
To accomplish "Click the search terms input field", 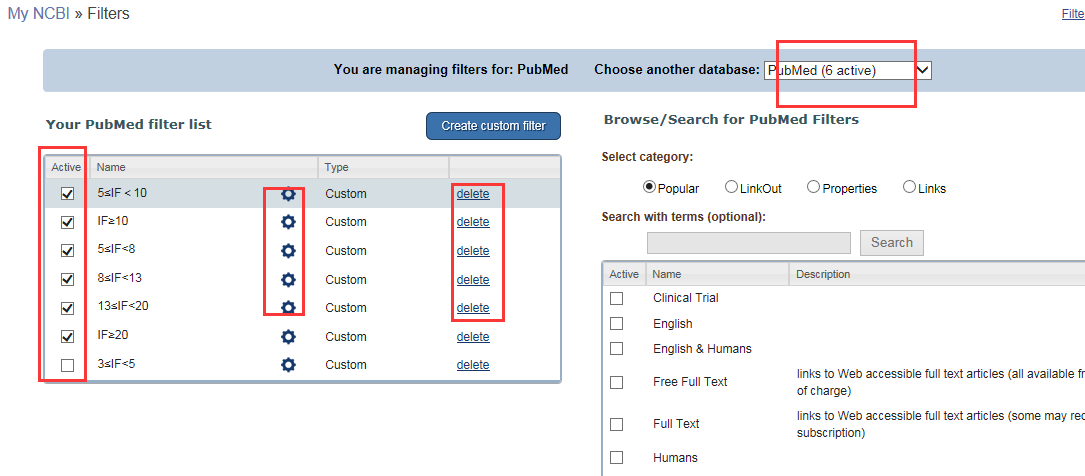I will [748, 243].
